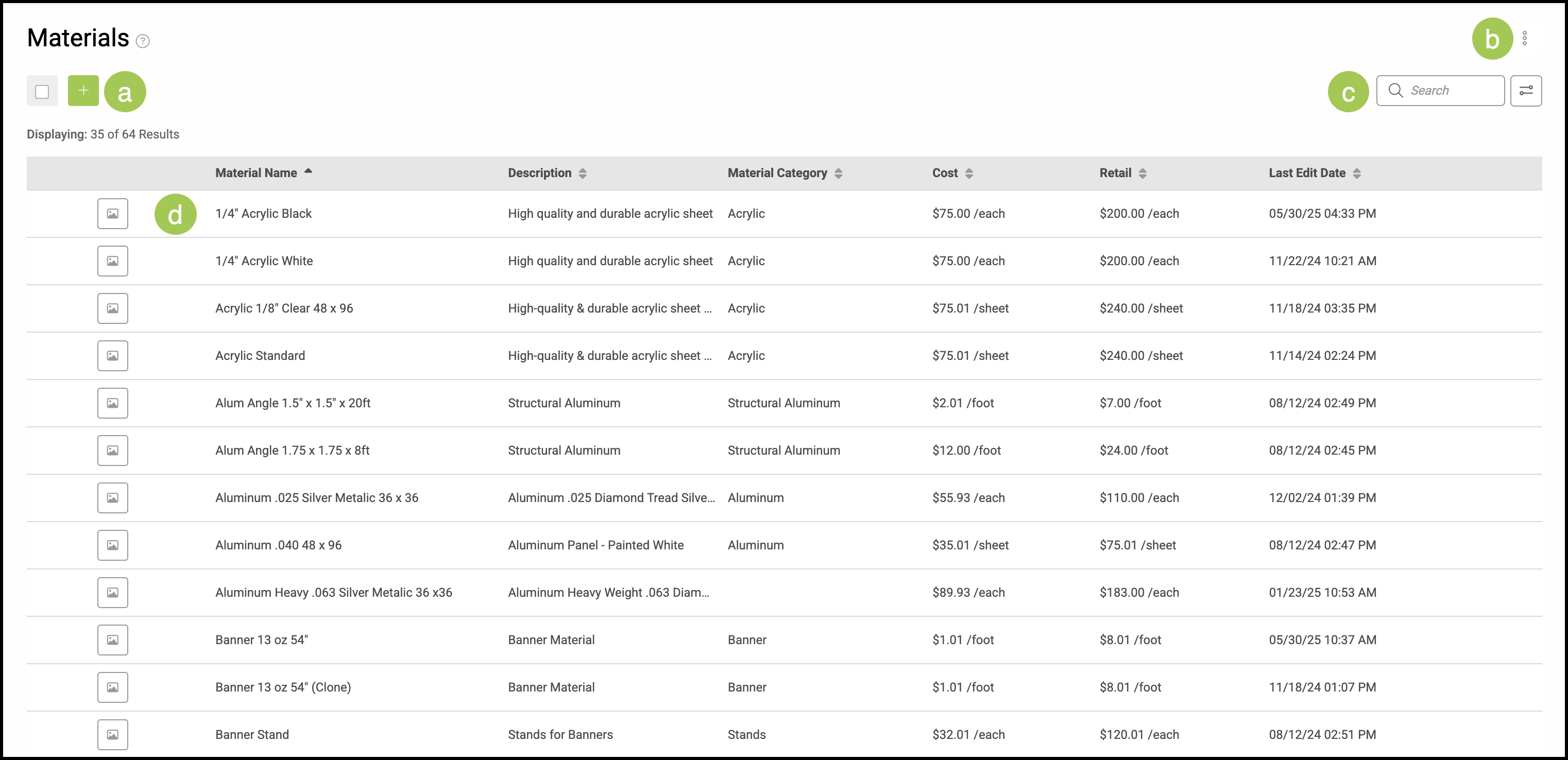Toggle the select all checkbox

pyautogui.click(x=42, y=91)
